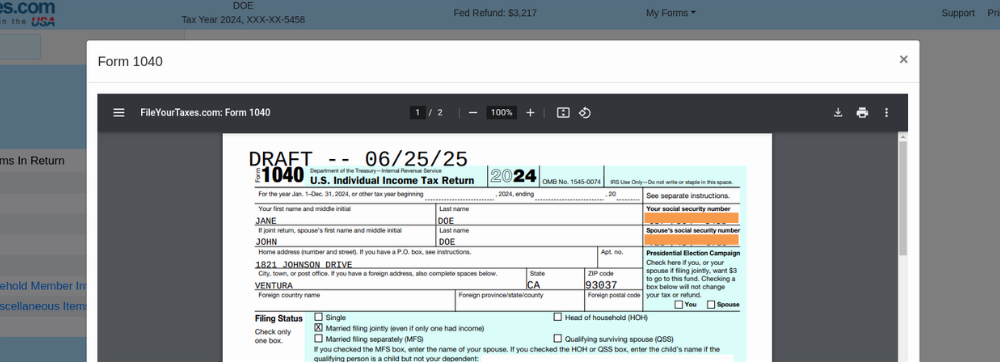Uncheck Married filing jointly box
1000x362 pixels.
(318, 328)
